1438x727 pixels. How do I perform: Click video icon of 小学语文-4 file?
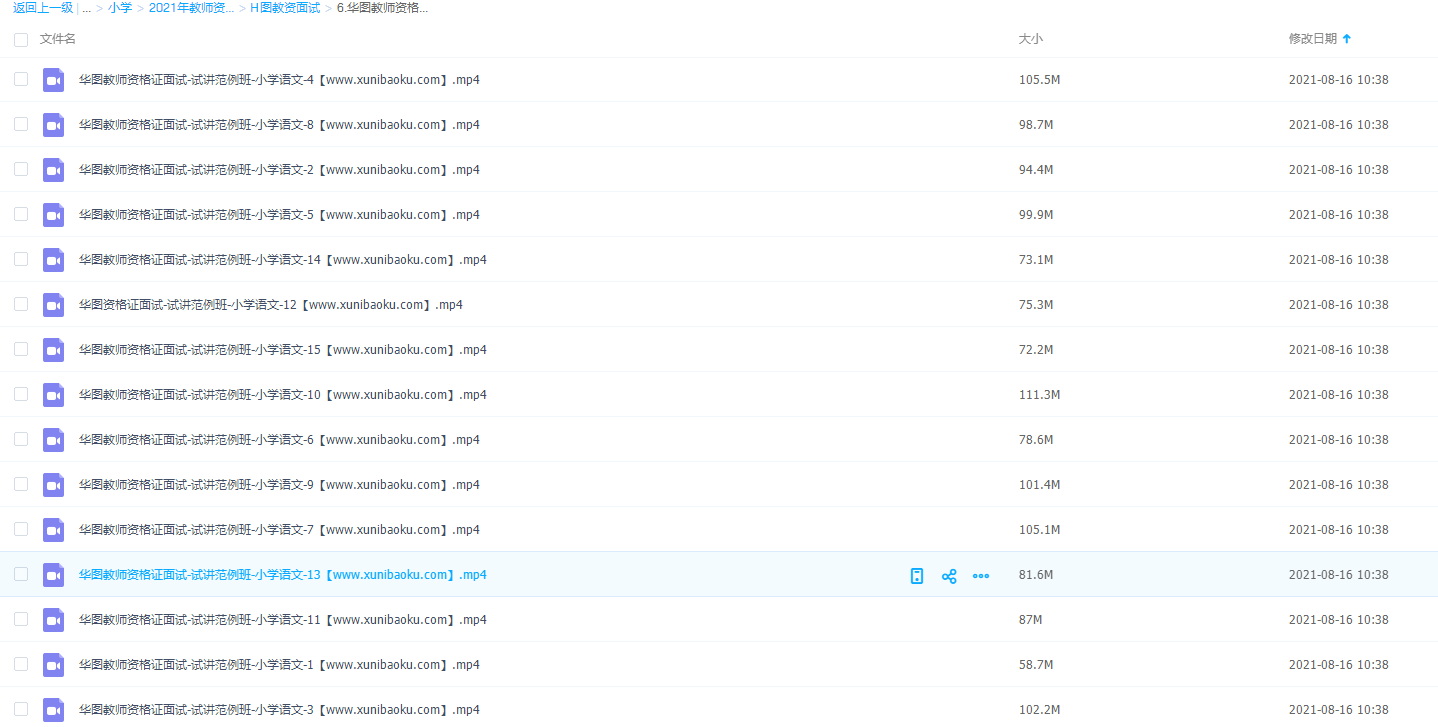[54, 80]
